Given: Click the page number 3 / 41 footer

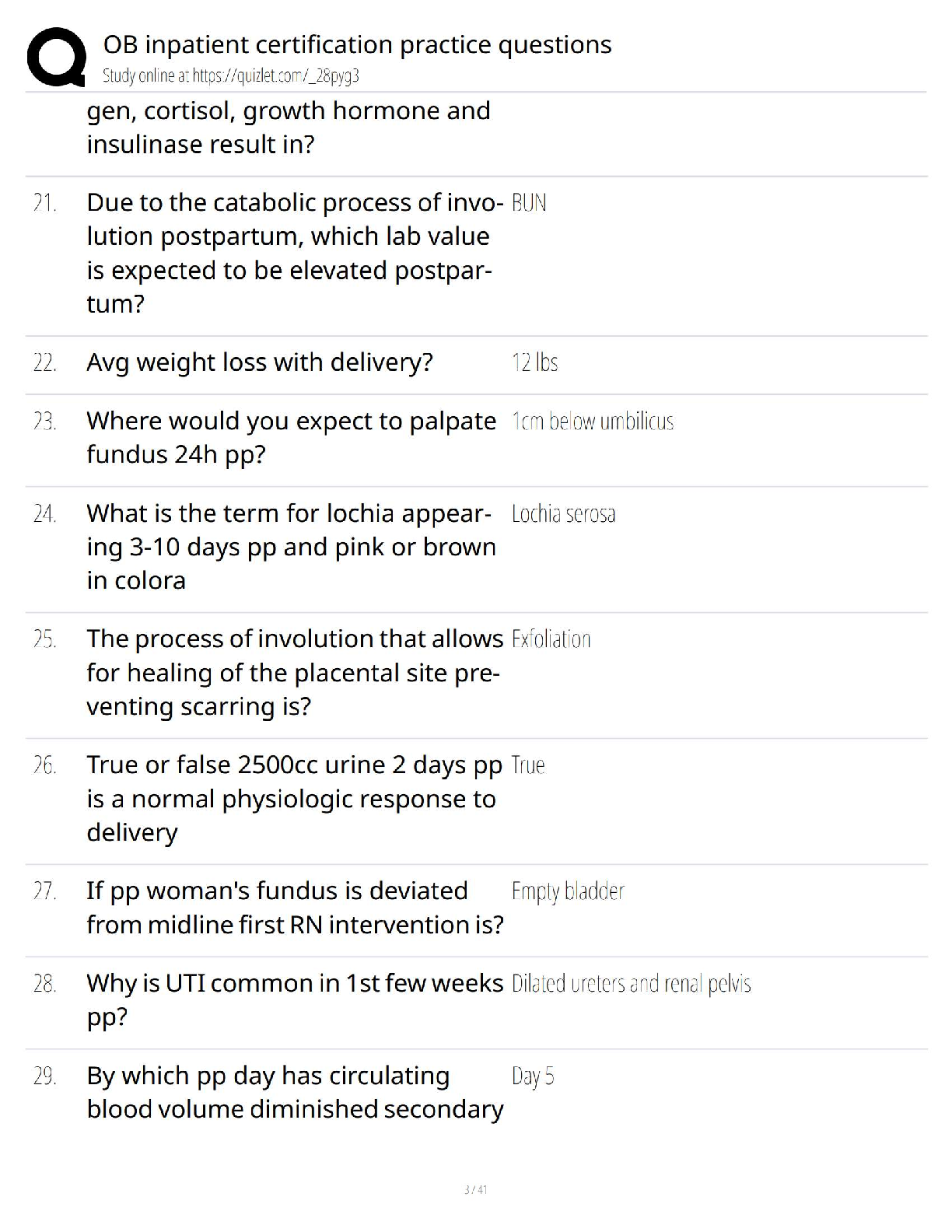Looking at the screenshot, I should (x=475, y=1189).
